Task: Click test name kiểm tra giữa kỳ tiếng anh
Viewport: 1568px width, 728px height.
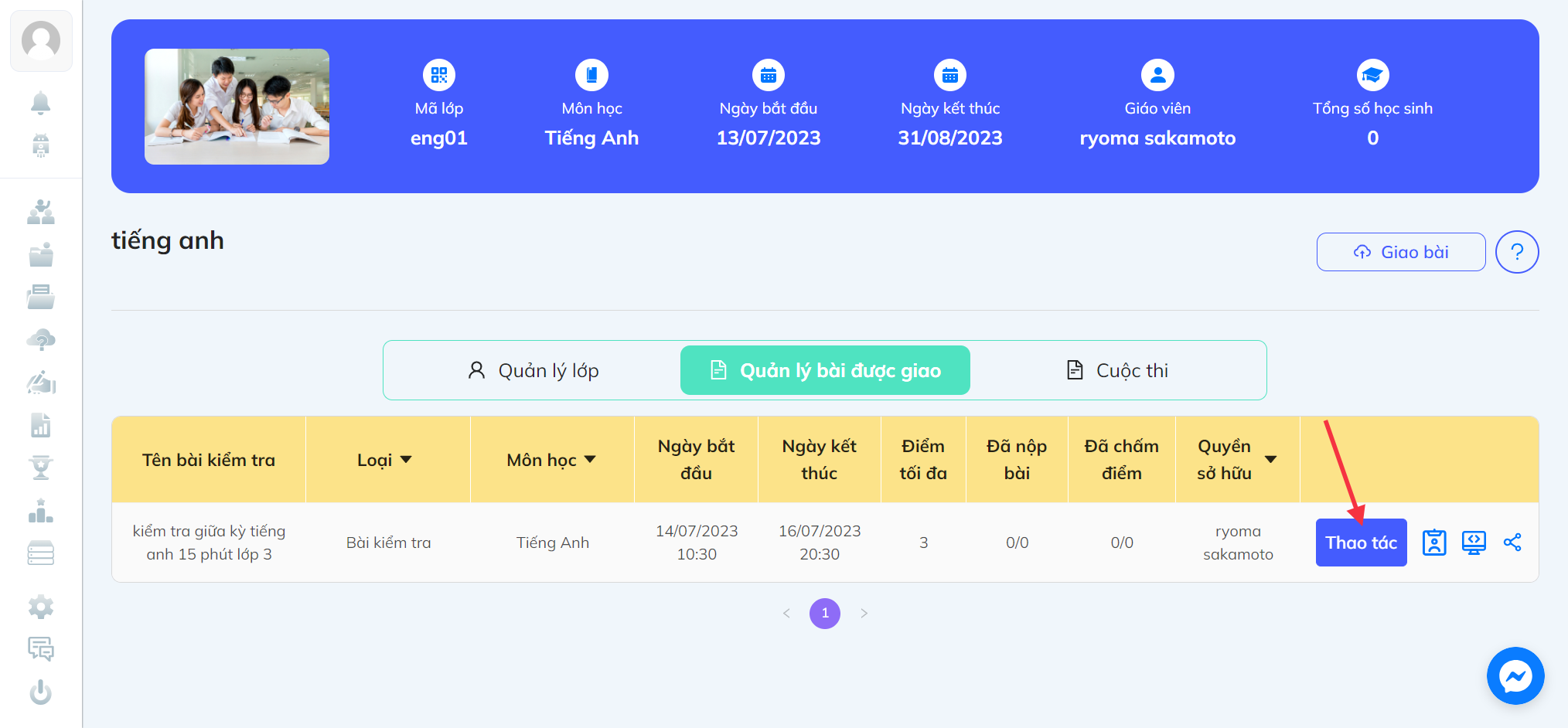Action: (x=209, y=543)
